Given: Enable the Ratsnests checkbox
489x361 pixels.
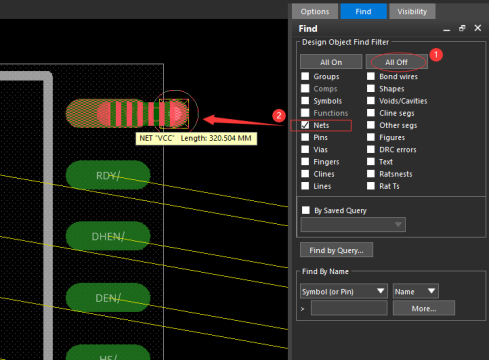Looking at the screenshot, I should coord(371,174).
